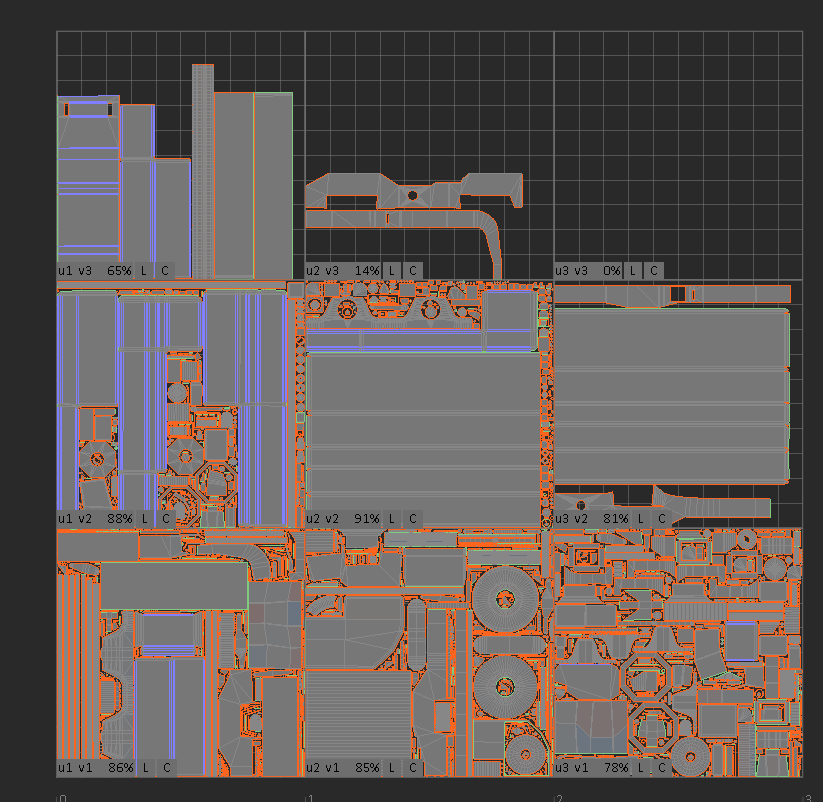The width and height of the screenshot is (823, 802).
Task: Click the C button of tile u2 v3
Action: (x=413, y=271)
